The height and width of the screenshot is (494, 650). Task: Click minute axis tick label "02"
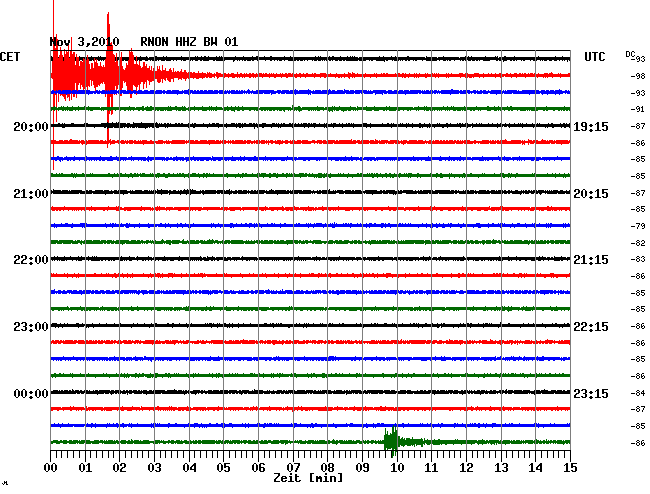tap(119, 468)
